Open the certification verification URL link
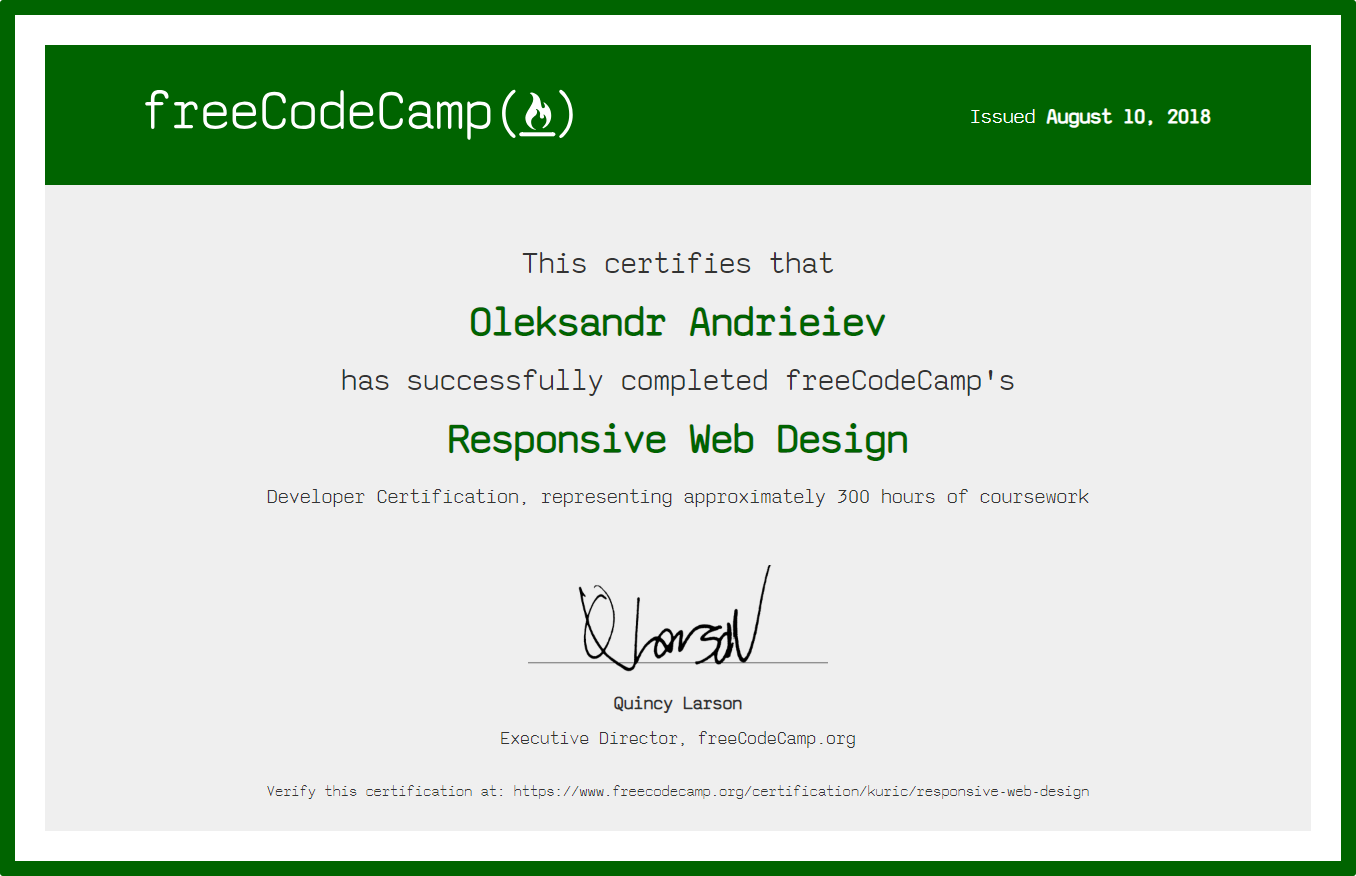 pyautogui.click(x=800, y=791)
